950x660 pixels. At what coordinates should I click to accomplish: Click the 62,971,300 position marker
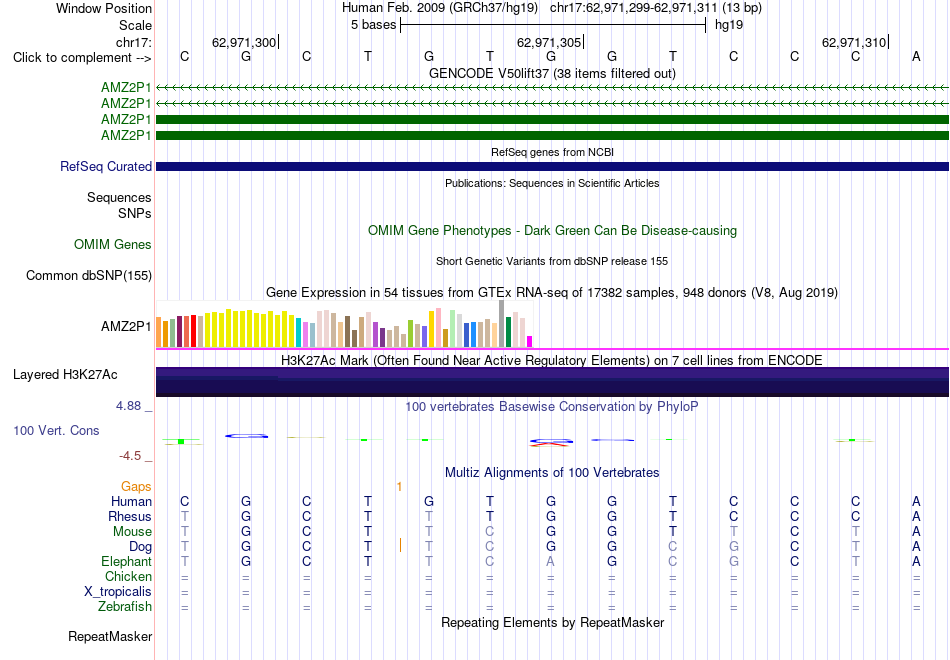point(244,42)
